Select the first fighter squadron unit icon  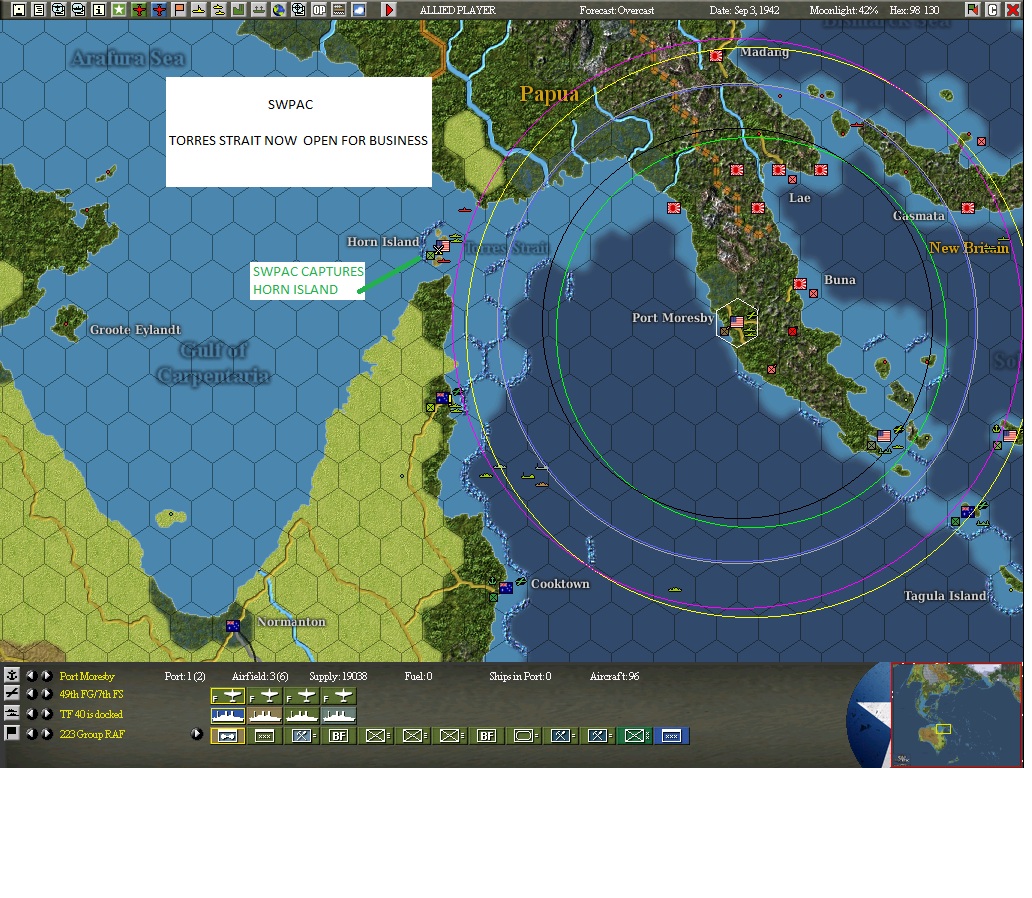228,696
